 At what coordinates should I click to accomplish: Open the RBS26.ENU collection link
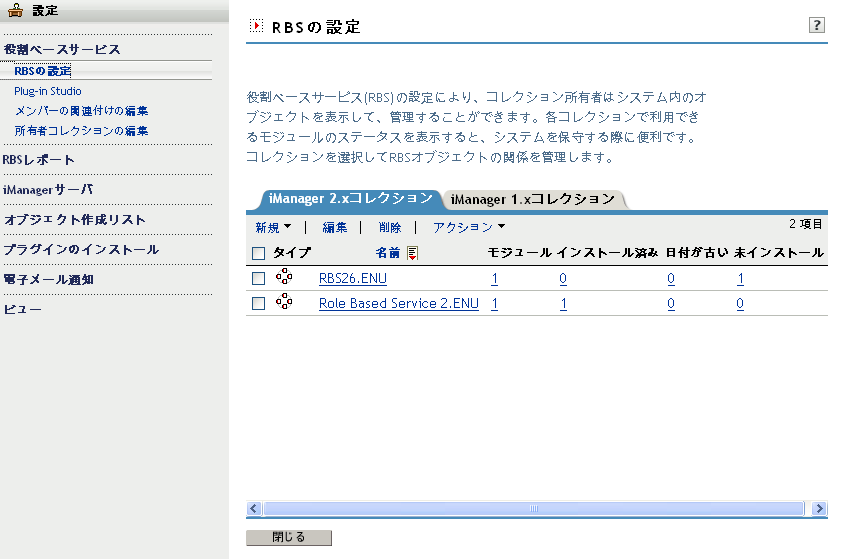pos(353,278)
